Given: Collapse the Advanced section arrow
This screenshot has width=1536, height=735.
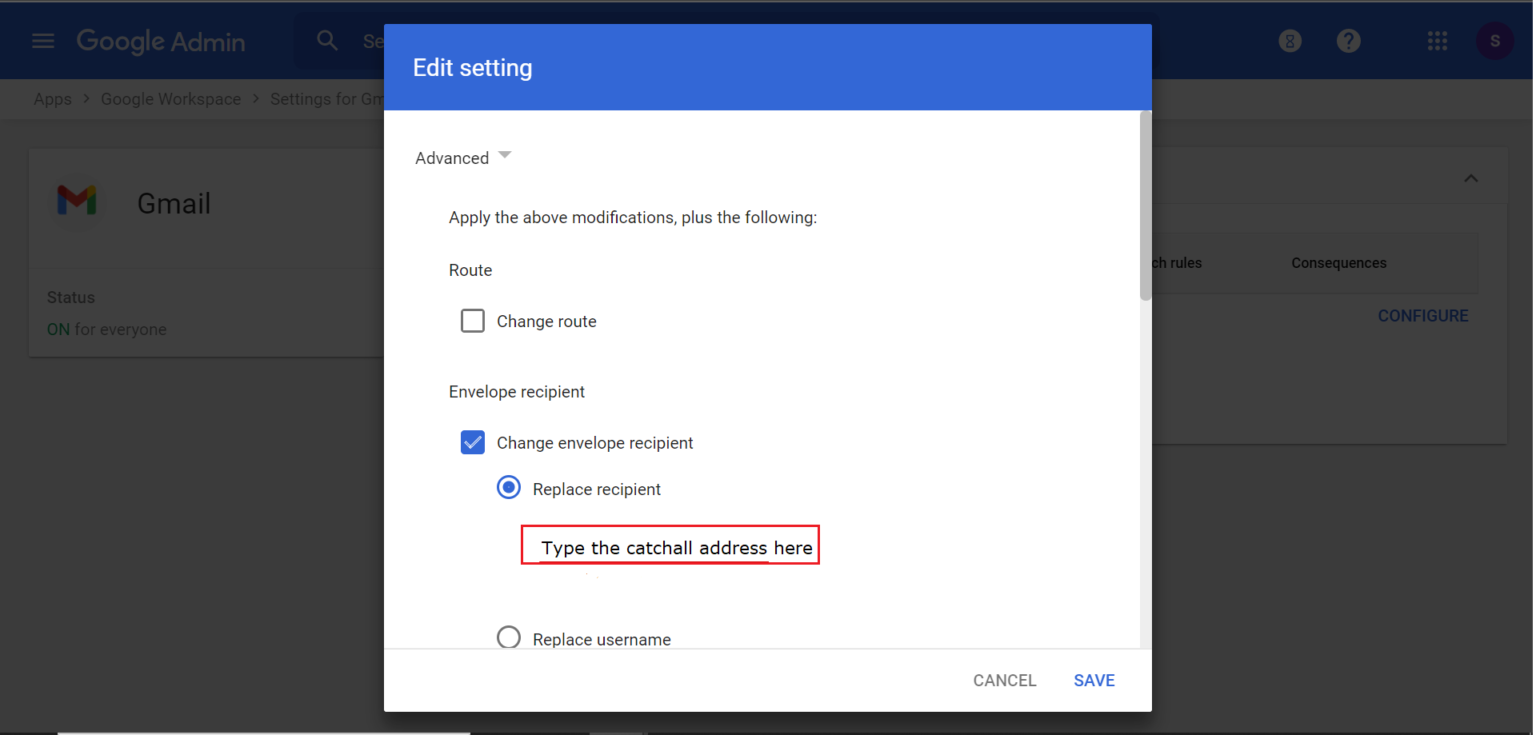Looking at the screenshot, I should click(505, 155).
